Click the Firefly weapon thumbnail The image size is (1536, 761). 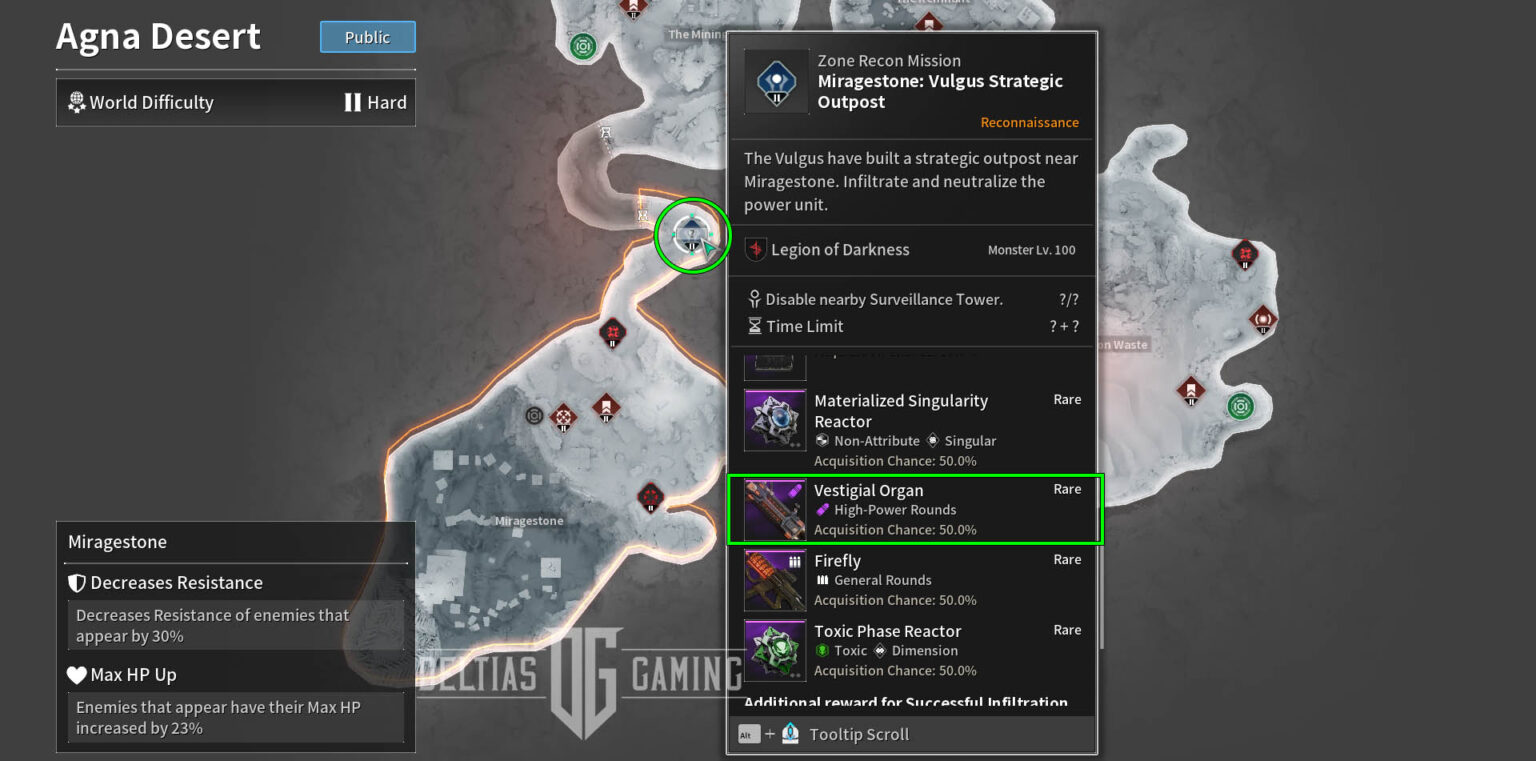(775, 580)
